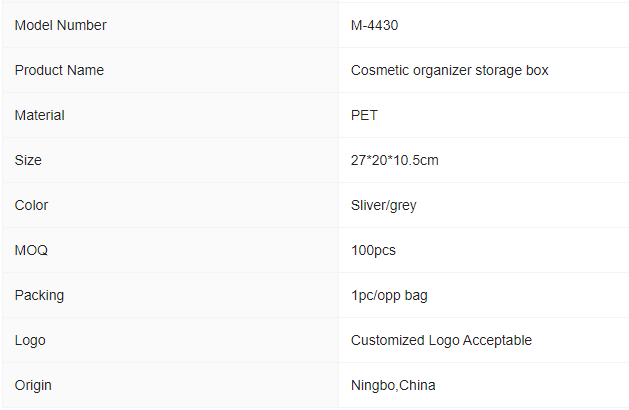This screenshot has width=629, height=410.
Task: Select the 27*20*10.5cm size value
Action: (395, 160)
